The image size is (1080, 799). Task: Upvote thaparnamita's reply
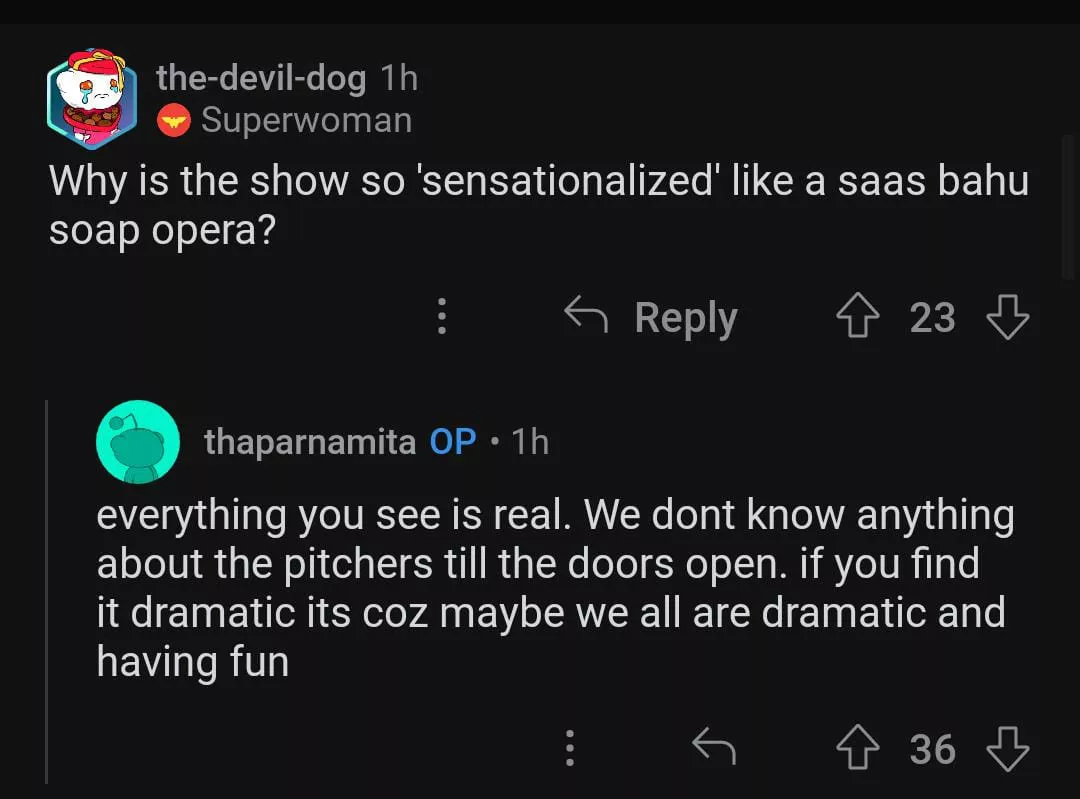point(856,749)
